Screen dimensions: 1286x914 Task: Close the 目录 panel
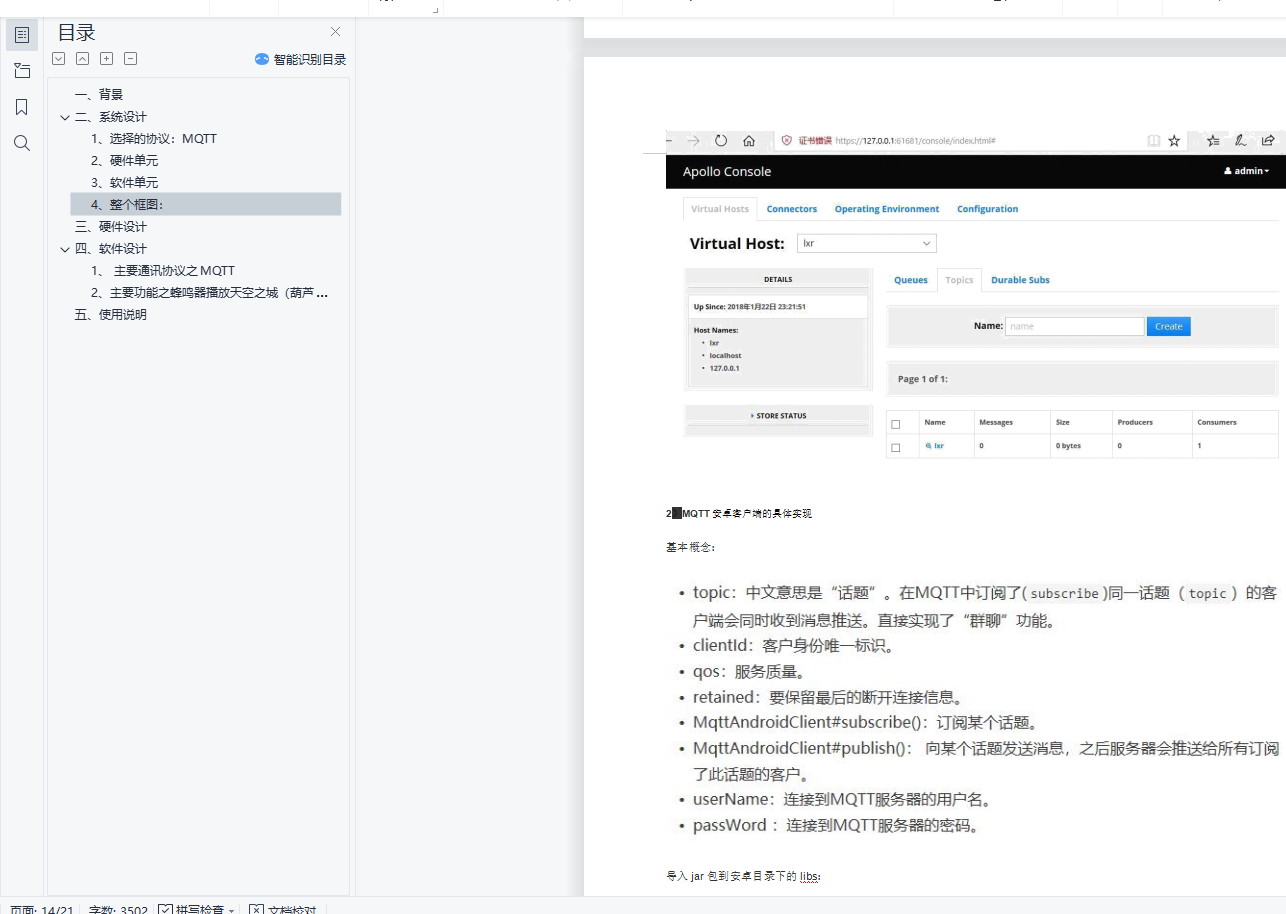(335, 32)
